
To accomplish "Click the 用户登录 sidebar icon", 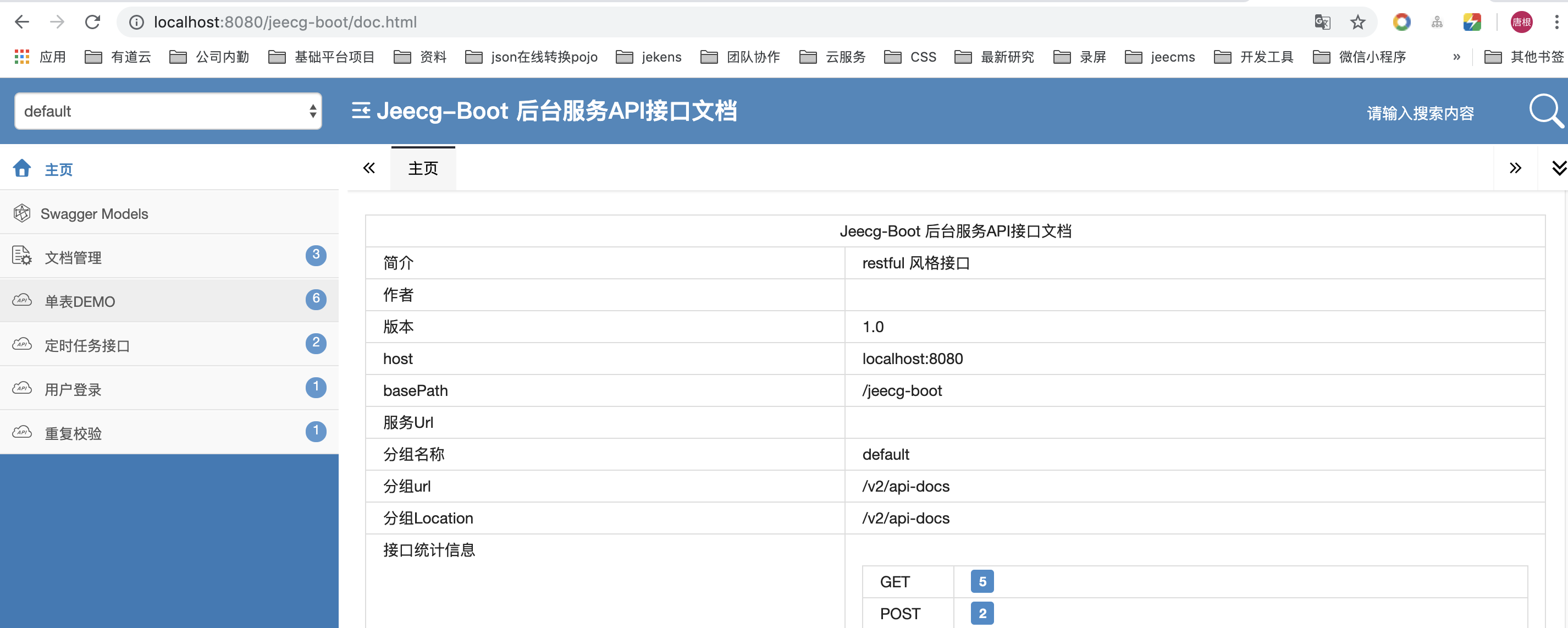I will (22, 389).
